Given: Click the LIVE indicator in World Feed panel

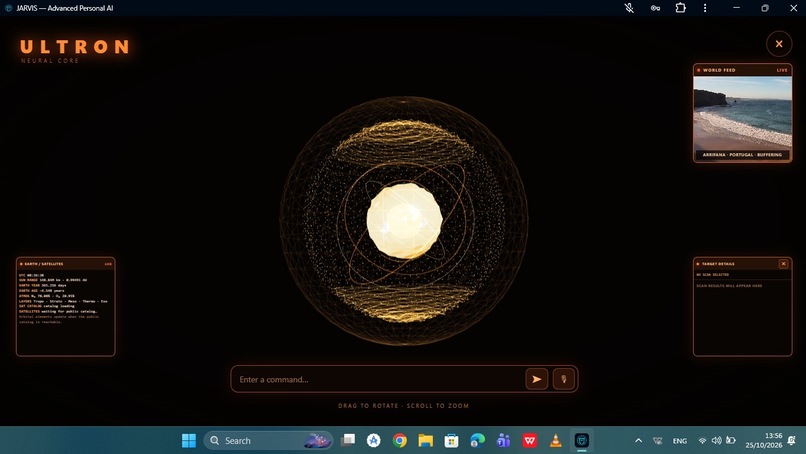Looking at the screenshot, I should [x=782, y=70].
